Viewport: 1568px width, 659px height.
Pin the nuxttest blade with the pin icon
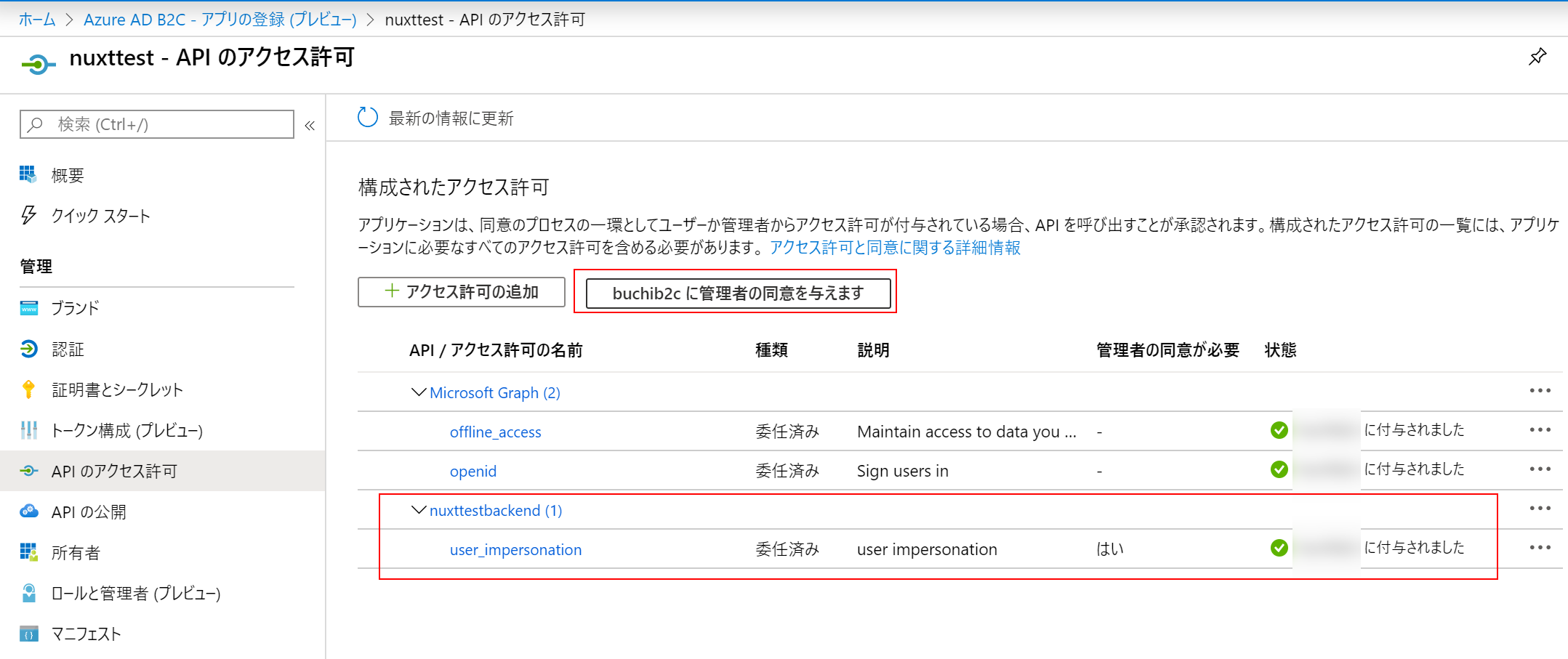pos(1537,57)
